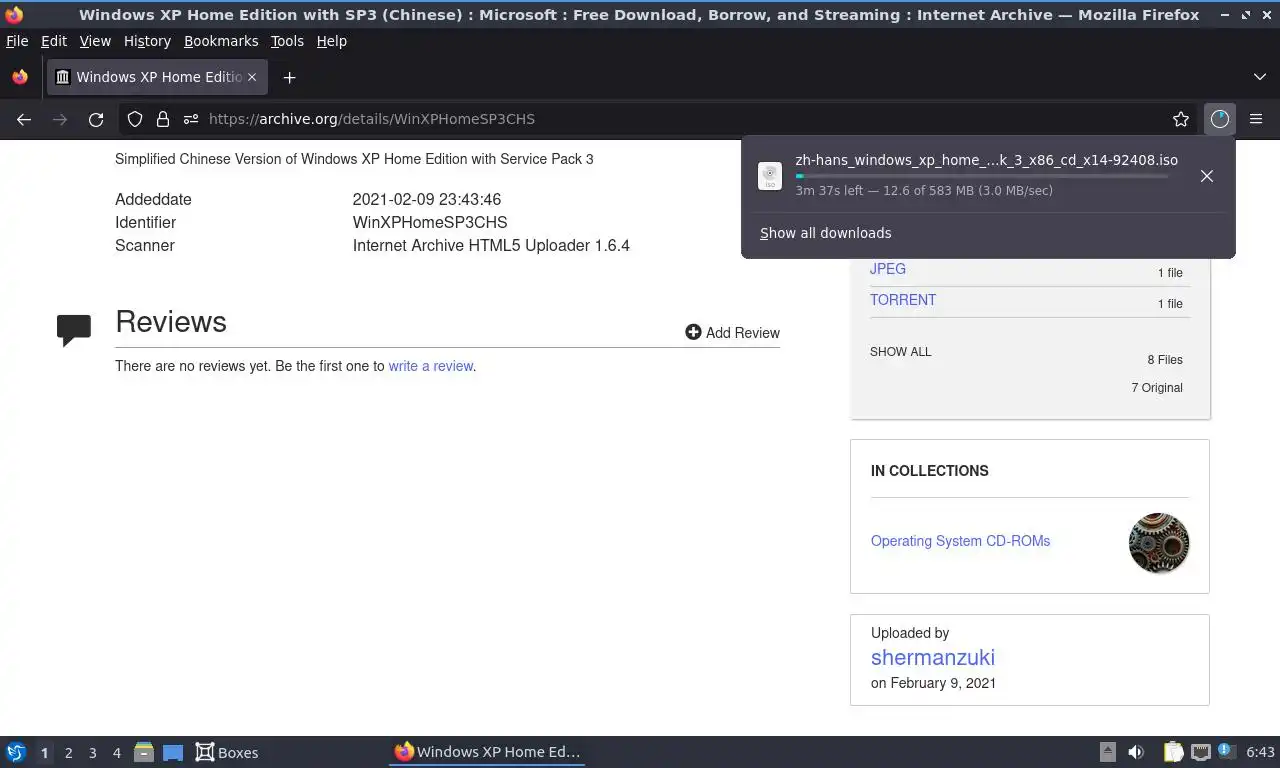The image size is (1280, 768).
Task: Cancel the ISO download with X
Action: (1207, 176)
